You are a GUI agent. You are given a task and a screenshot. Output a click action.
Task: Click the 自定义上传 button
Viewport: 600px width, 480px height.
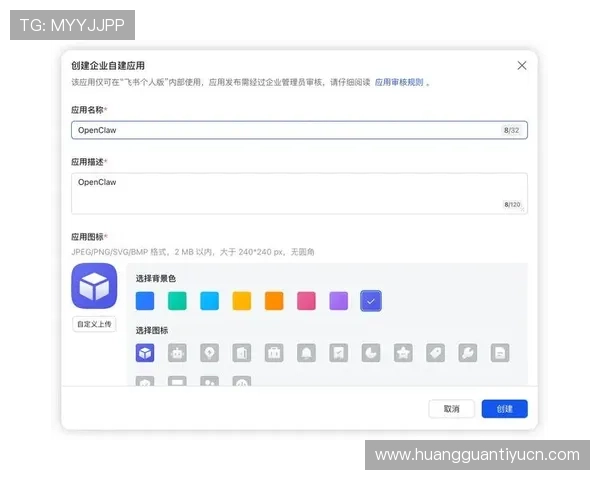click(x=94, y=324)
